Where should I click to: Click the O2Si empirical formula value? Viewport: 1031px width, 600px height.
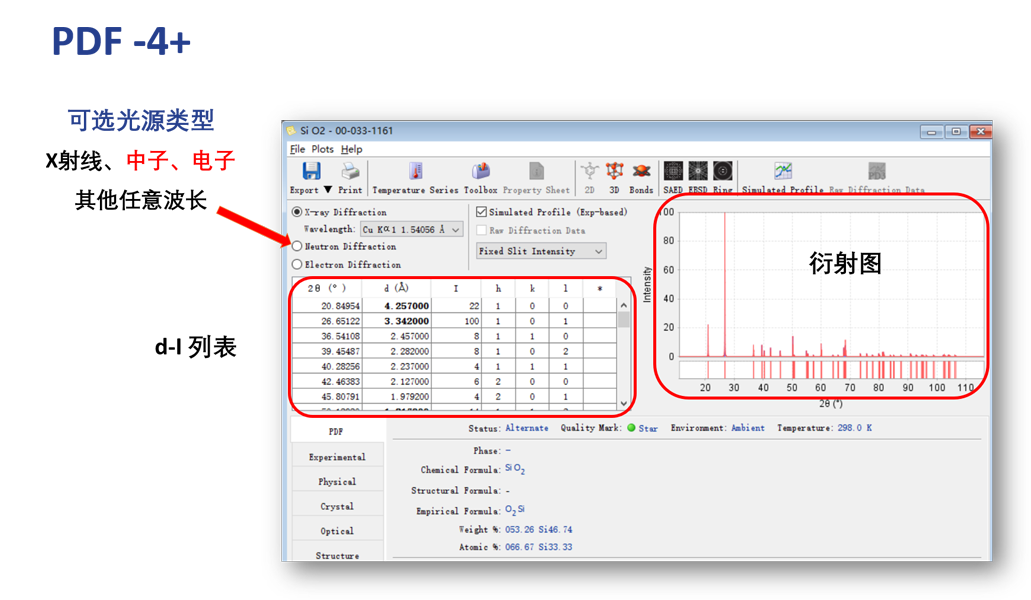tap(515, 510)
